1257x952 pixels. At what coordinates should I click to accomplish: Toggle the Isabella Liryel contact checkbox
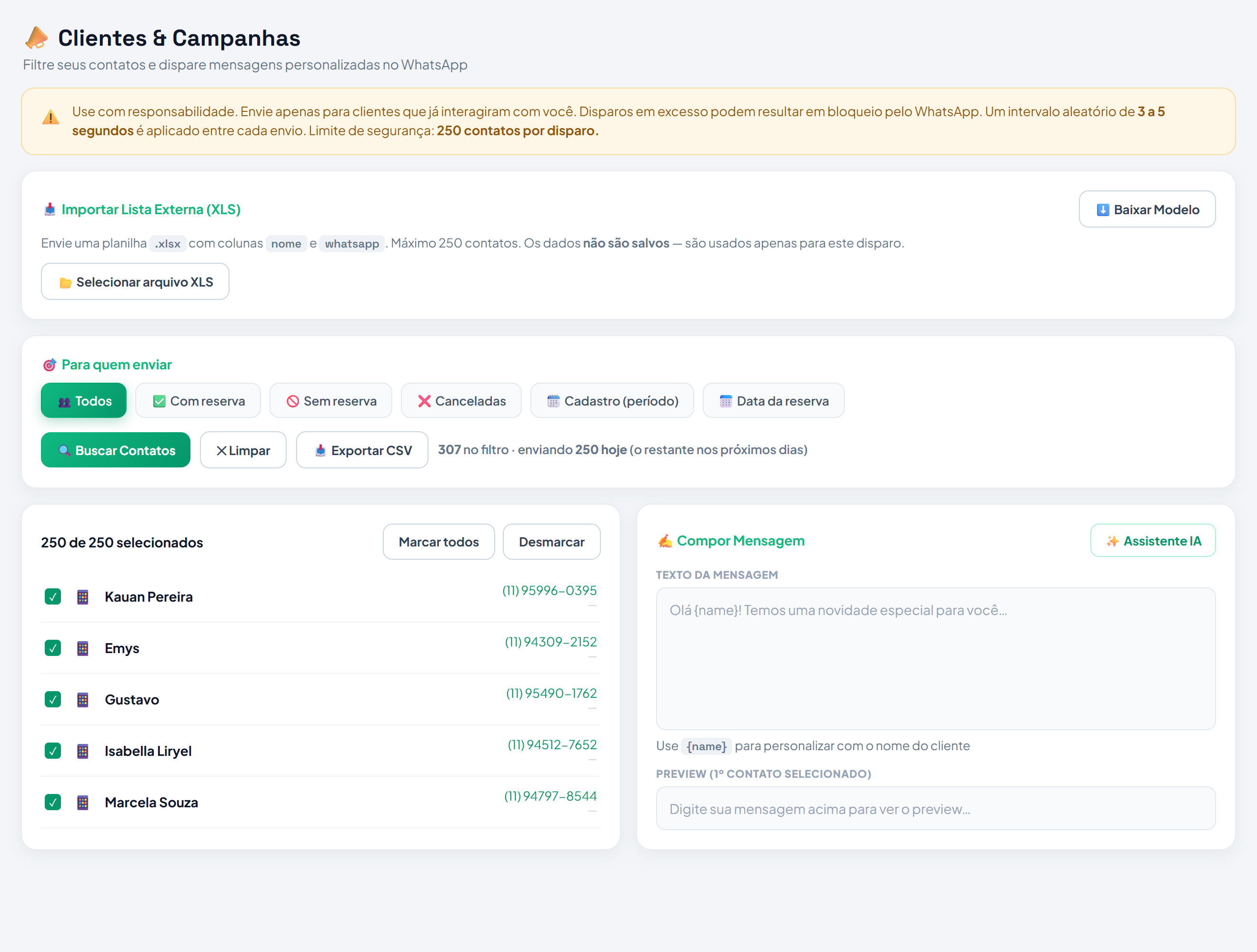tap(53, 751)
